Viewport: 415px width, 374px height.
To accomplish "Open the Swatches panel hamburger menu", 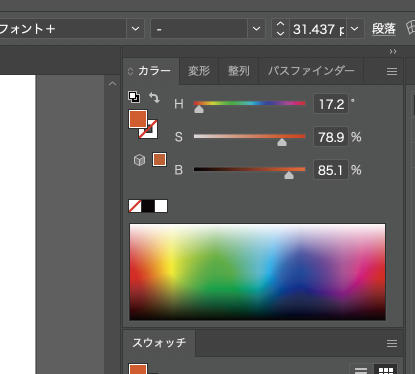I will (x=392, y=343).
